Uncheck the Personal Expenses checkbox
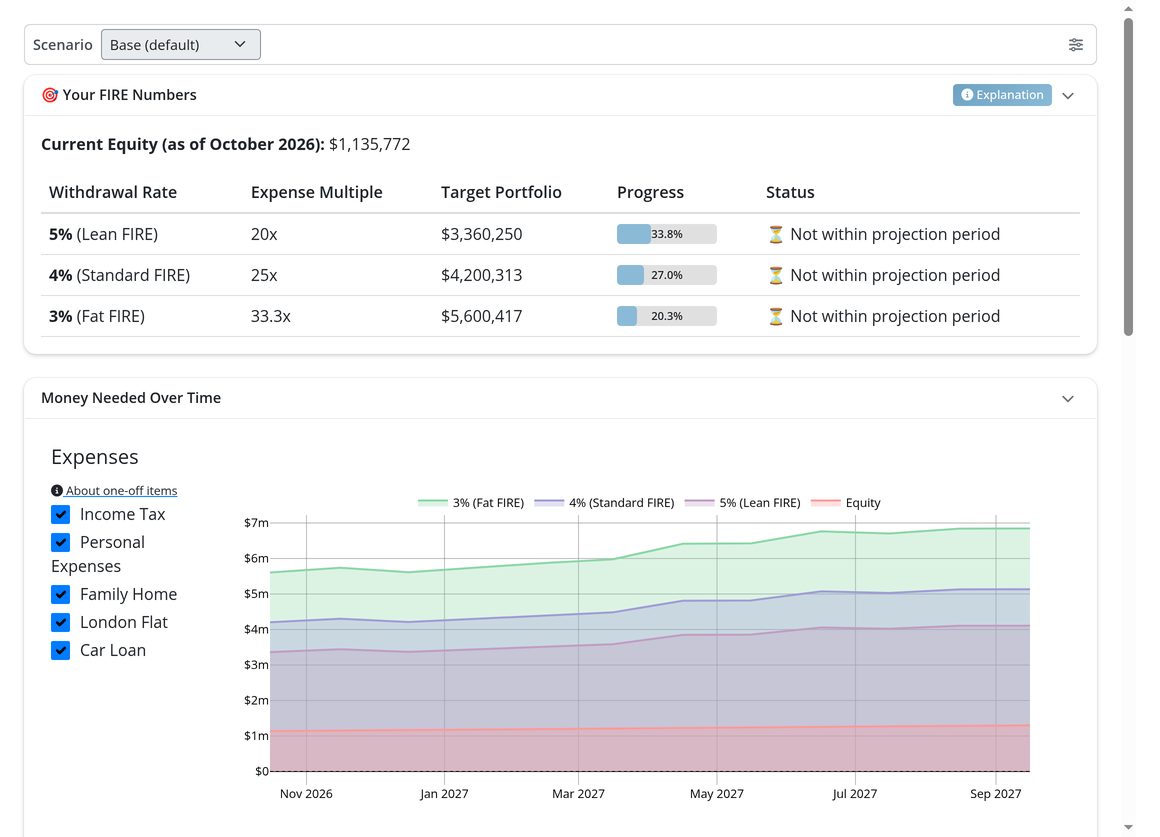The image size is (1160, 837). coord(61,542)
